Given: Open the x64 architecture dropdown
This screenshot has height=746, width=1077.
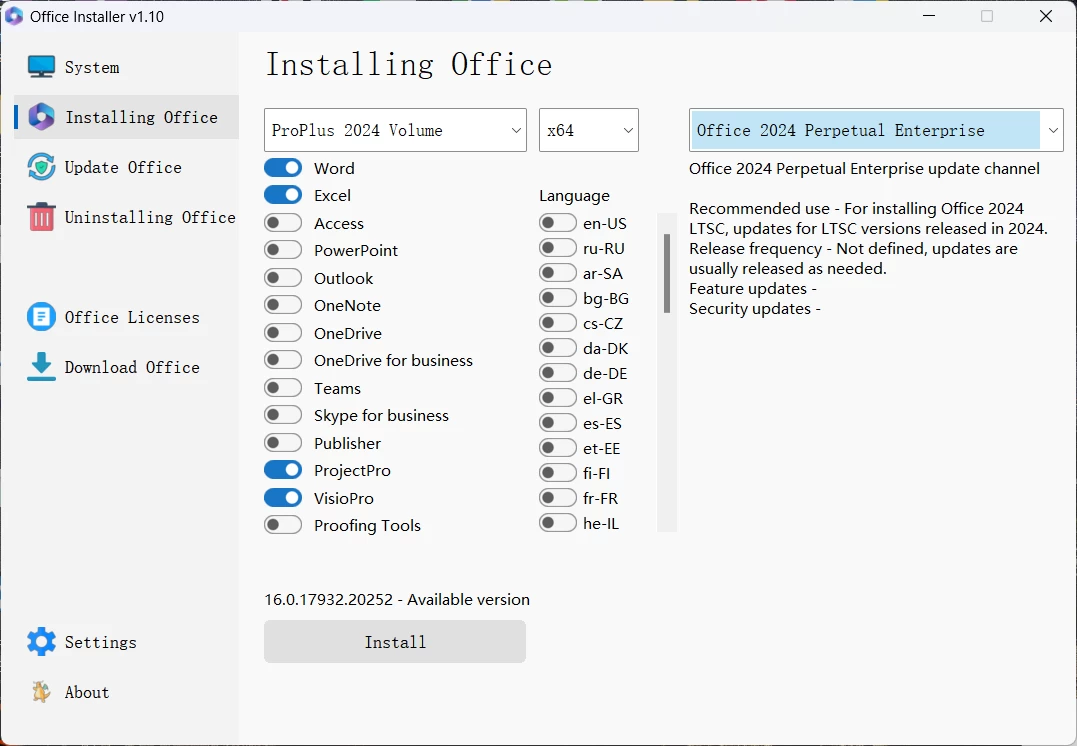Looking at the screenshot, I should click(x=589, y=130).
